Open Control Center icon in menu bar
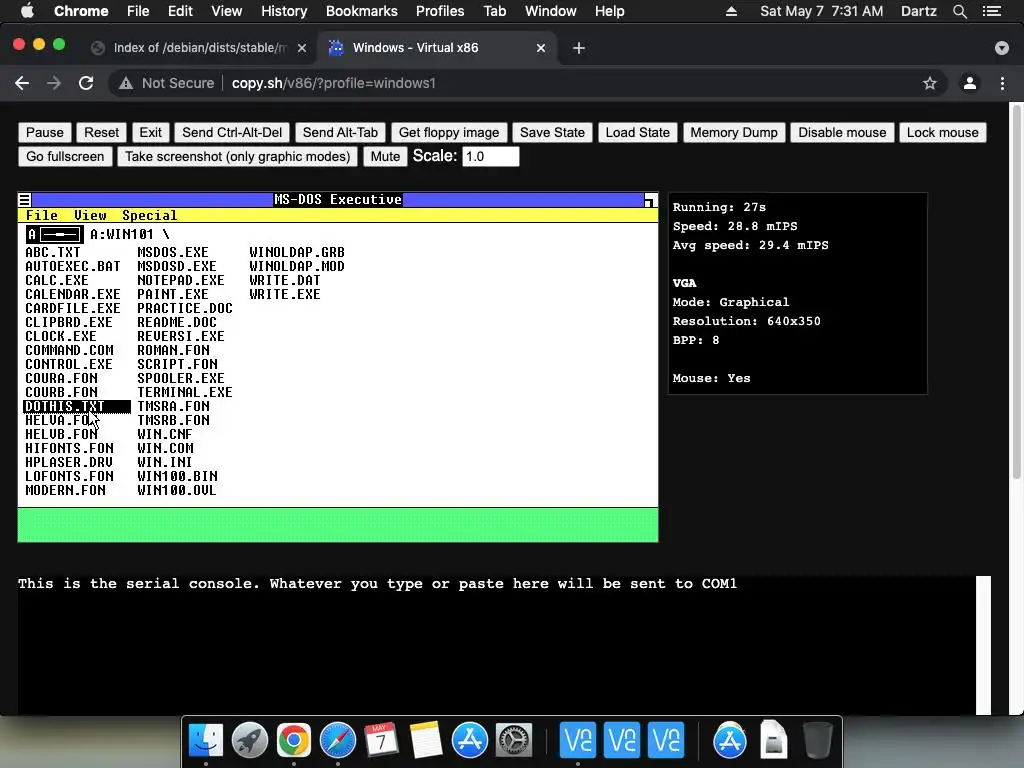Screen dimensions: 1024x768 coord(992,11)
